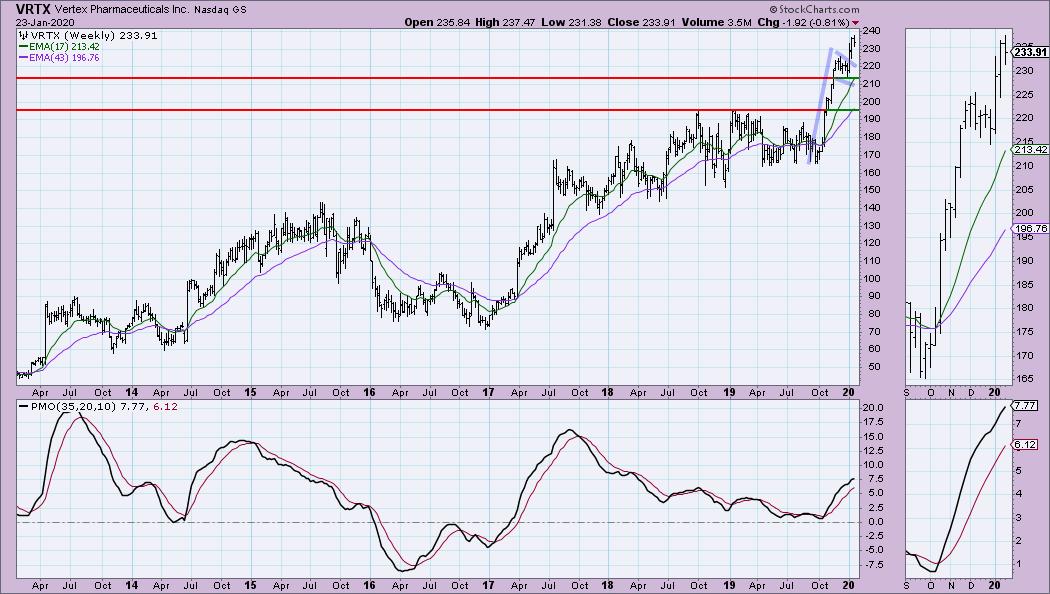Image resolution: width=1050 pixels, height=594 pixels.
Task: Click the 100 price axis label
Action: [x=871, y=279]
